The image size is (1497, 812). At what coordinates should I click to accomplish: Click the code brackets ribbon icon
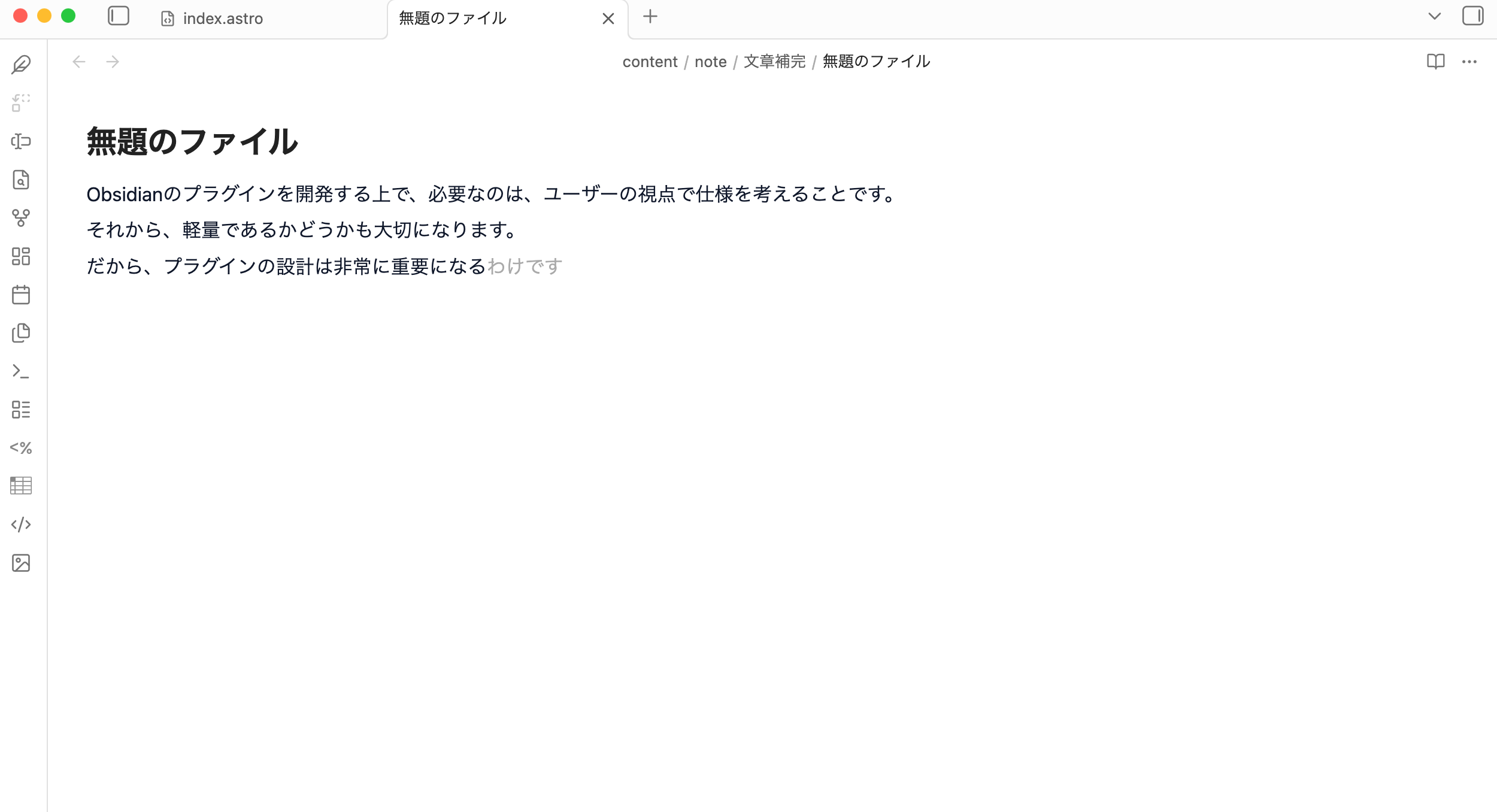point(21,525)
